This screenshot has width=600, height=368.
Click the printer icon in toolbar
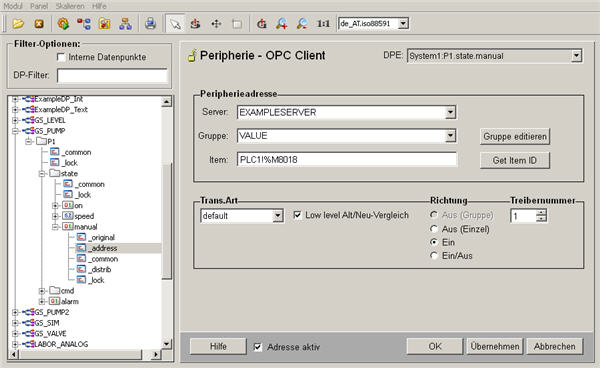click(x=150, y=24)
